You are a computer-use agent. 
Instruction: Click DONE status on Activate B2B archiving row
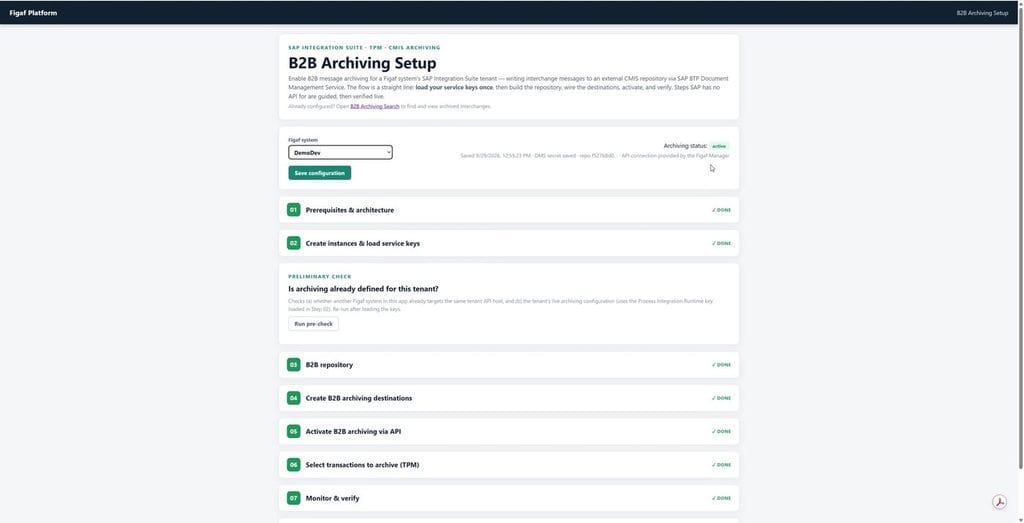tap(722, 432)
